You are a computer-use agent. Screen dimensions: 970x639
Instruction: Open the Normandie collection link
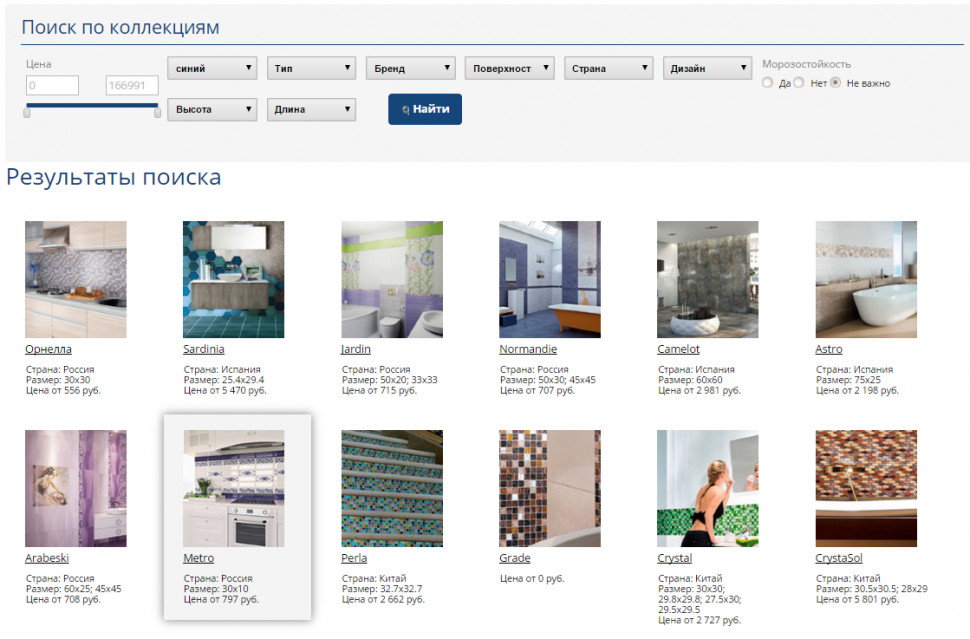pos(528,349)
